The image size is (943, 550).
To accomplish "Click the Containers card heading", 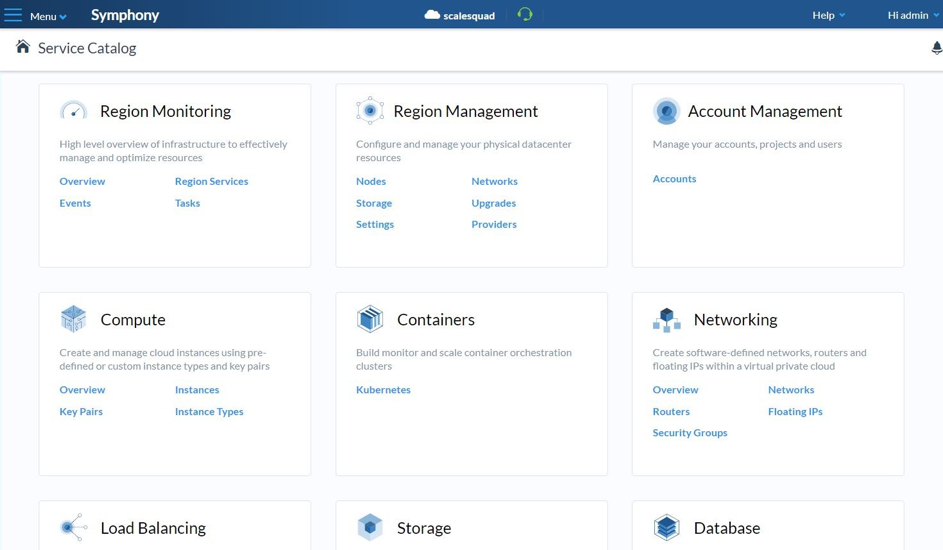I will (436, 320).
